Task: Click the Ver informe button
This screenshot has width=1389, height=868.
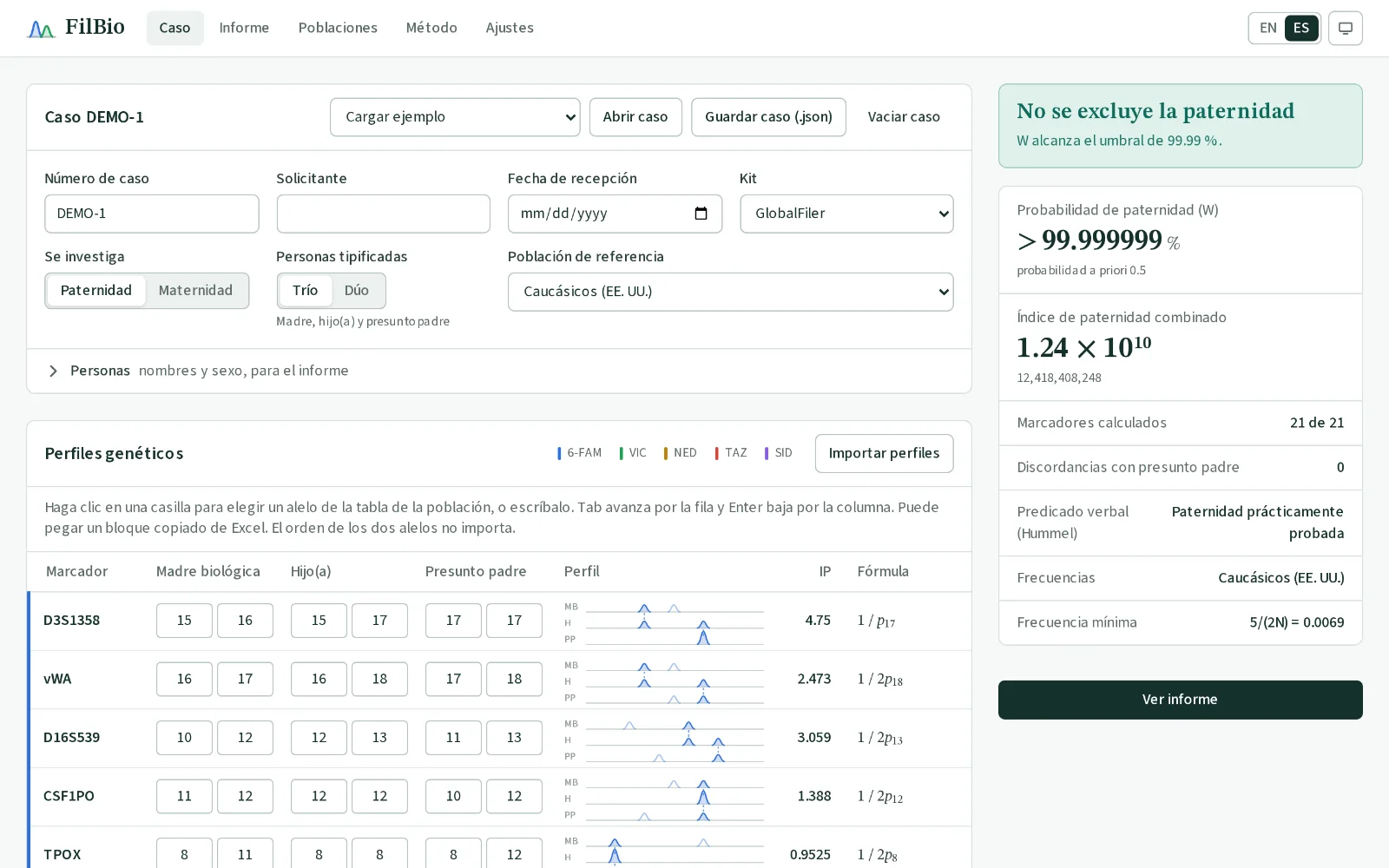Action: coord(1180,700)
